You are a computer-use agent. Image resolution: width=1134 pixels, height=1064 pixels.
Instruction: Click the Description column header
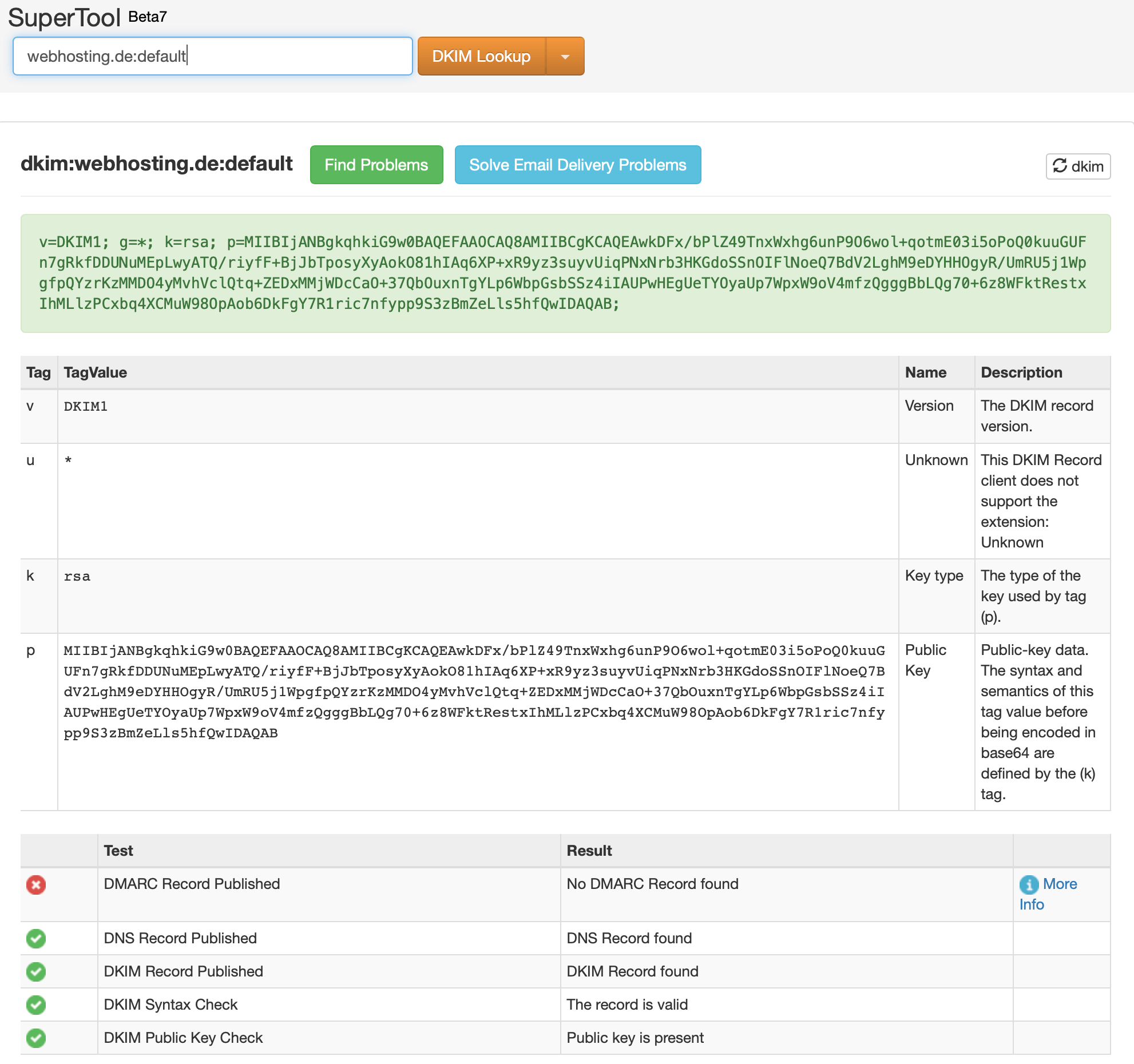point(1021,372)
